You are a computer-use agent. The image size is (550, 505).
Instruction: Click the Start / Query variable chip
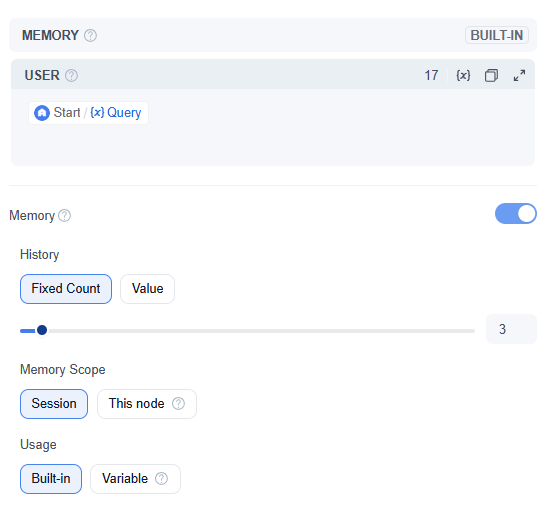(x=88, y=113)
